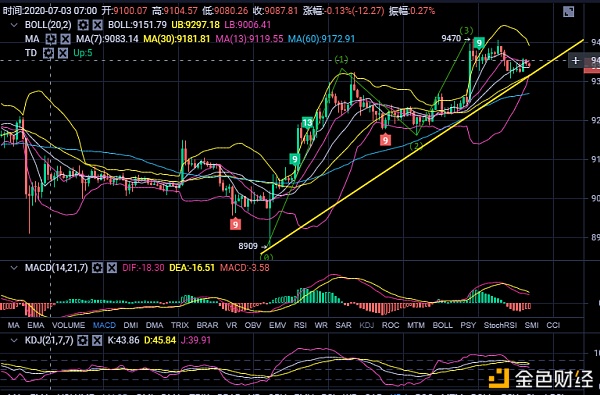
Task: Click the red 9 marker above the (2) wave label
Action: (x=385, y=140)
